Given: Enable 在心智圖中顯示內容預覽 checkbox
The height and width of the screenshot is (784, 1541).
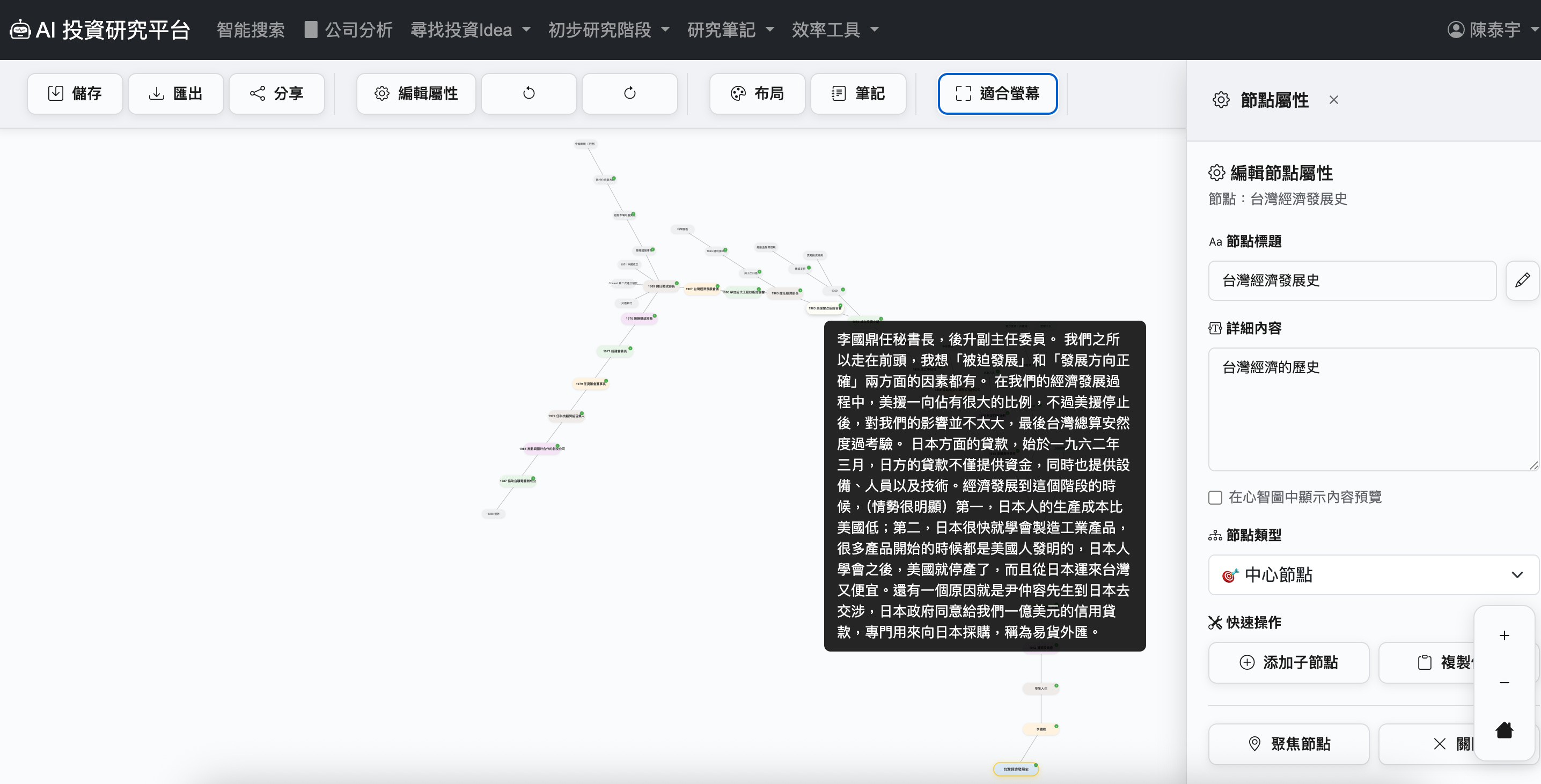Looking at the screenshot, I should [x=1215, y=497].
